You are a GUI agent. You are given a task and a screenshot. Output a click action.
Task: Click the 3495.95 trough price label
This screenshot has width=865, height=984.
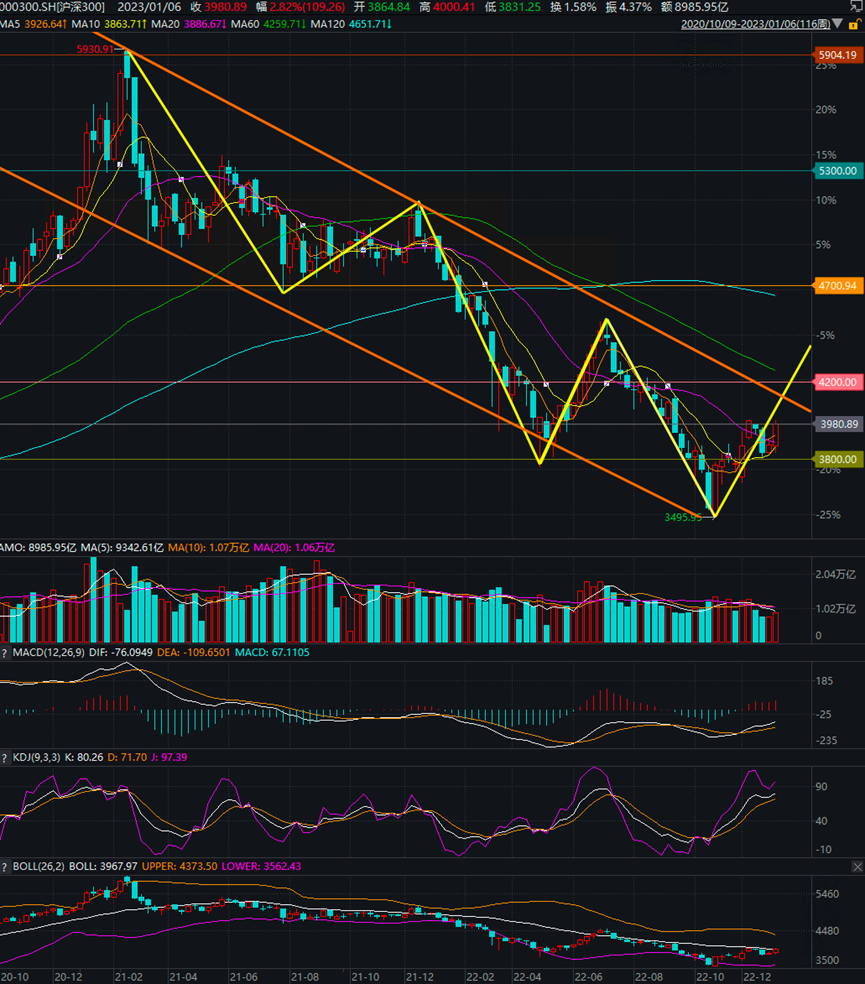coord(683,517)
